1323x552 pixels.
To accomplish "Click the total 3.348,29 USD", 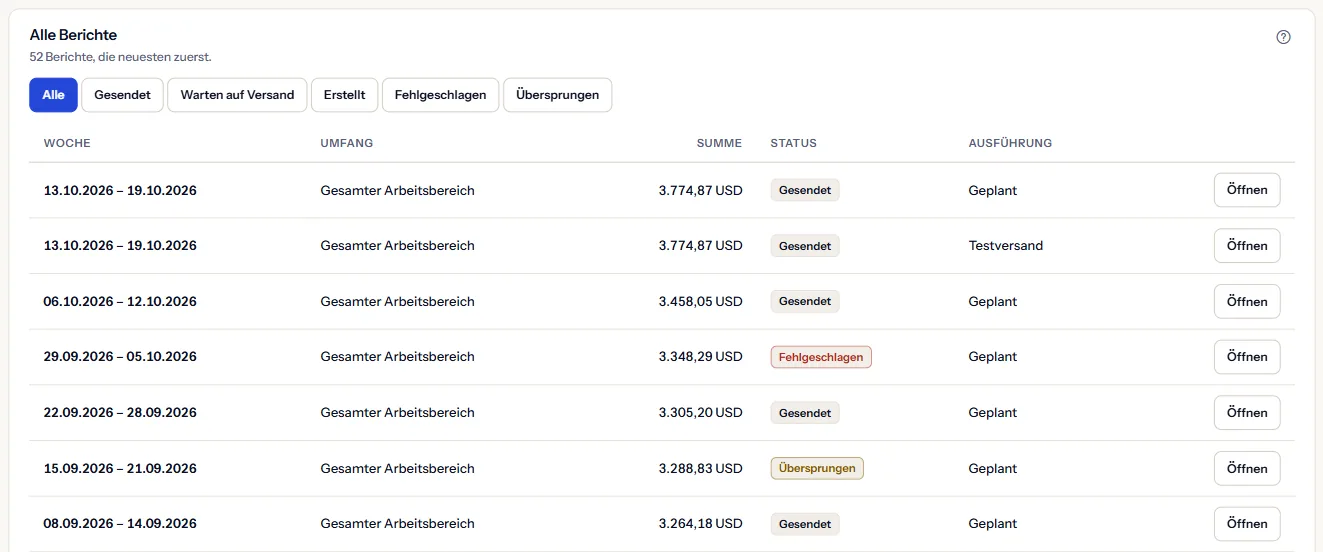I will click(700, 357).
